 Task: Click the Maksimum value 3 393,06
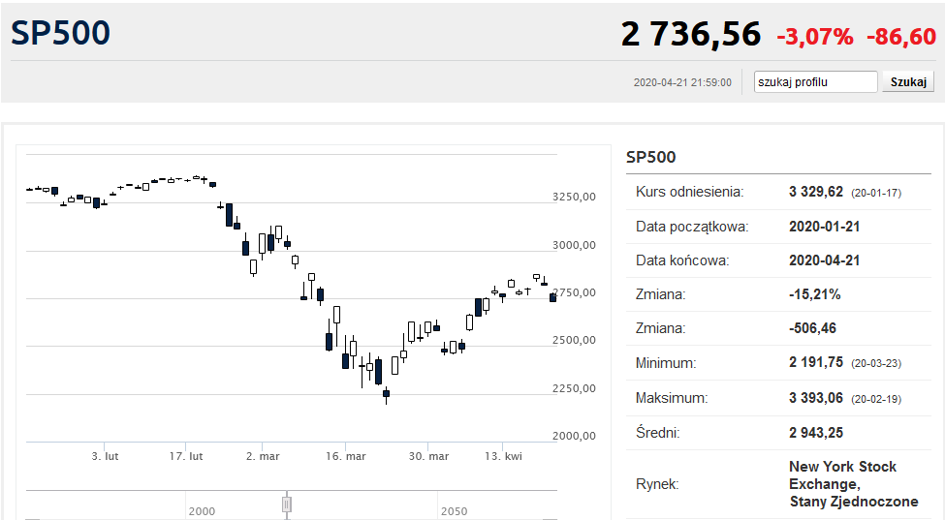(x=816, y=397)
